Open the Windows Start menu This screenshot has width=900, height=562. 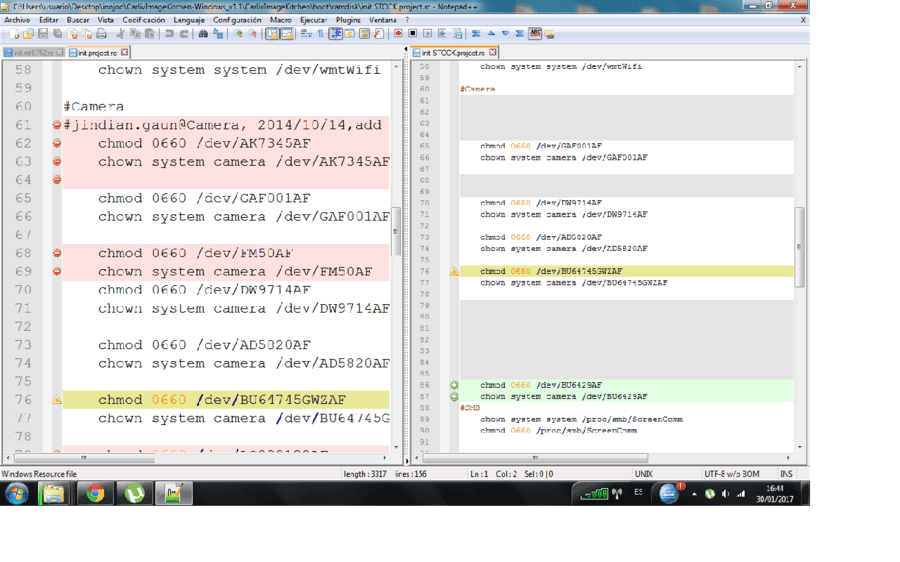[x=17, y=494]
